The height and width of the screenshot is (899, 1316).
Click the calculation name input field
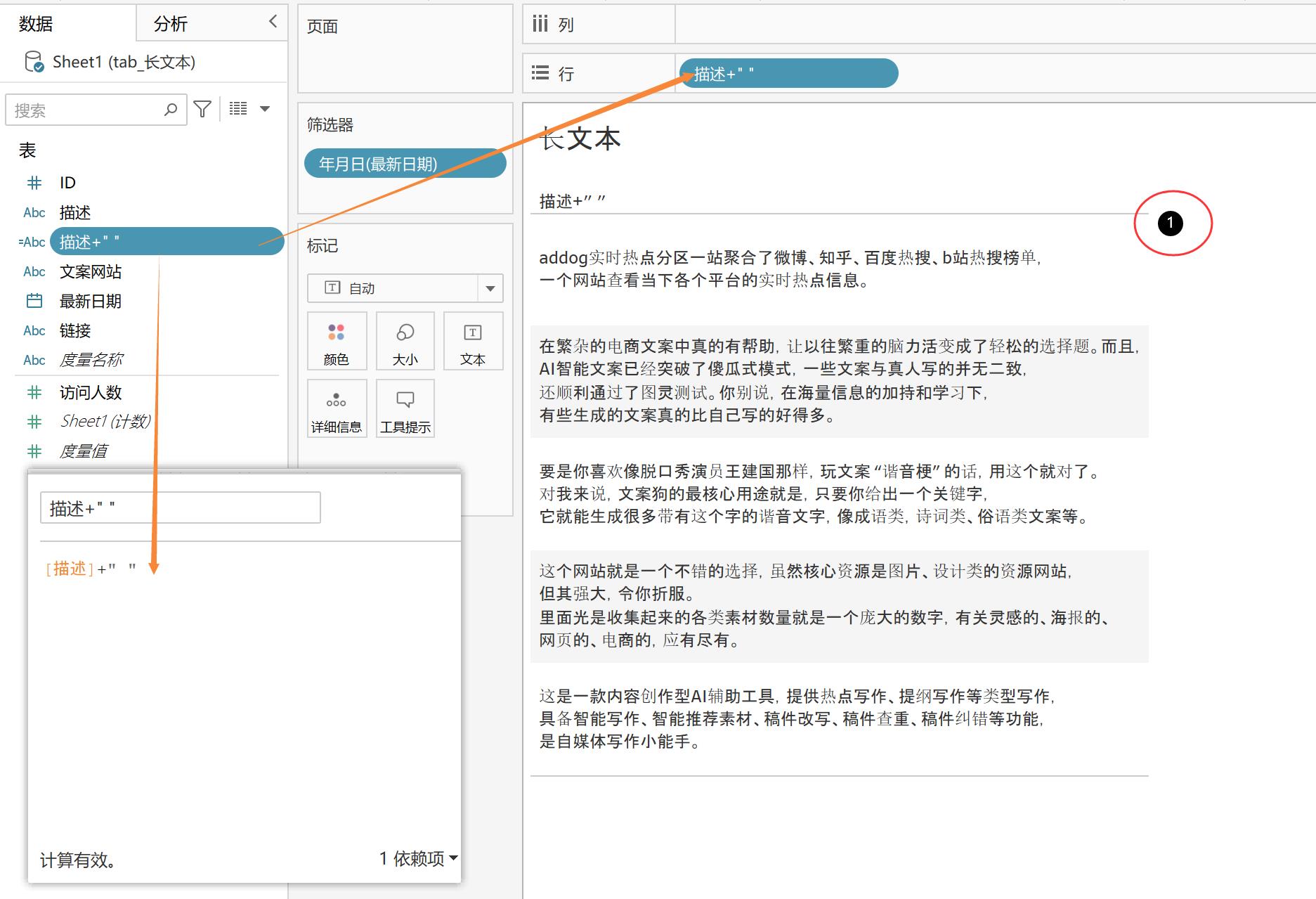(x=181, y=507)
